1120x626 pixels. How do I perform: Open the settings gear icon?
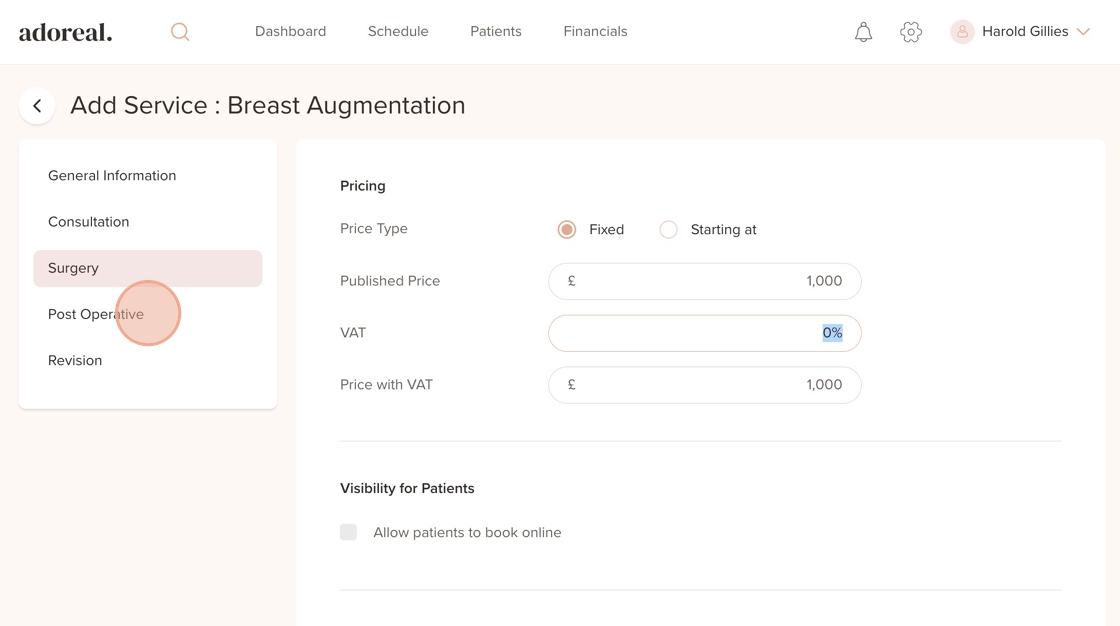tap(910, 32)
